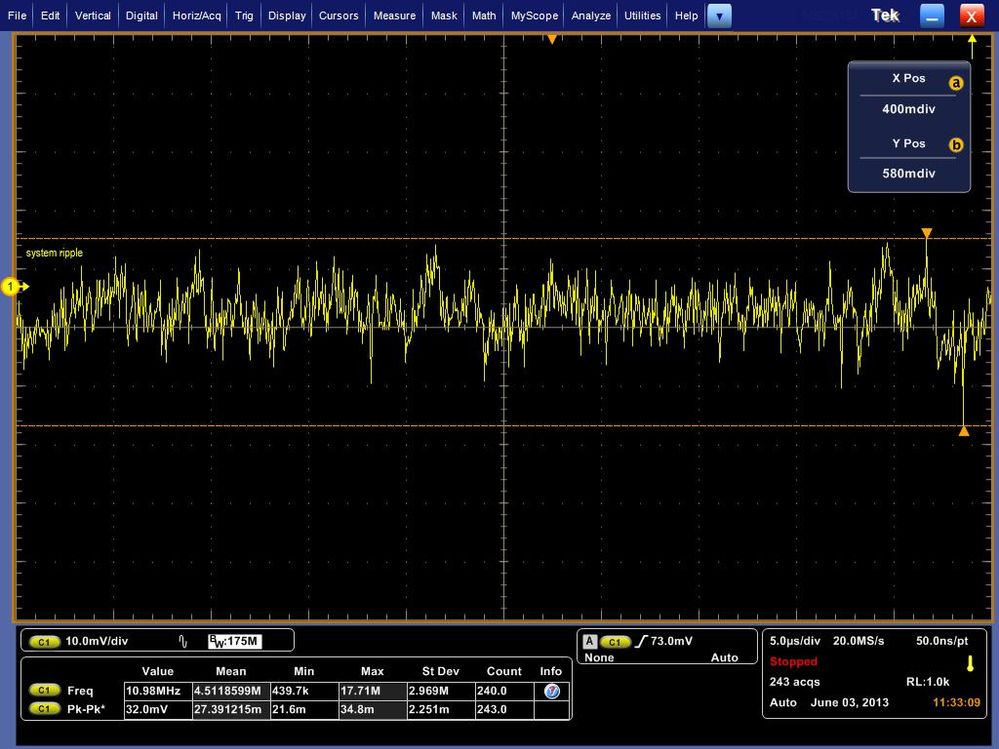Click the red Stopped acquisition status
The image size is (999, 749).
(x=793, y=661)
